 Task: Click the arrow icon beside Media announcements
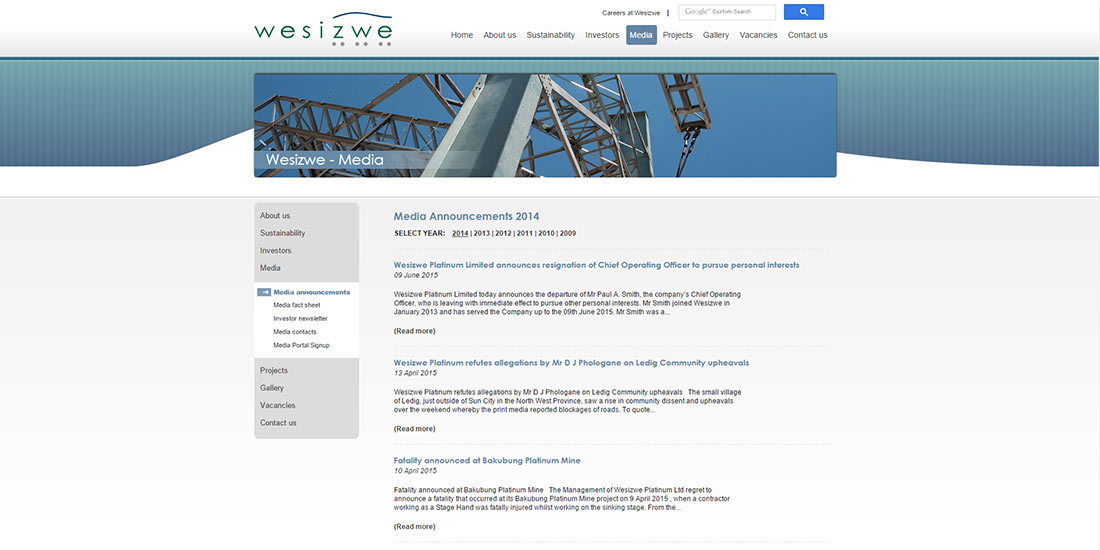coord(264,292)
